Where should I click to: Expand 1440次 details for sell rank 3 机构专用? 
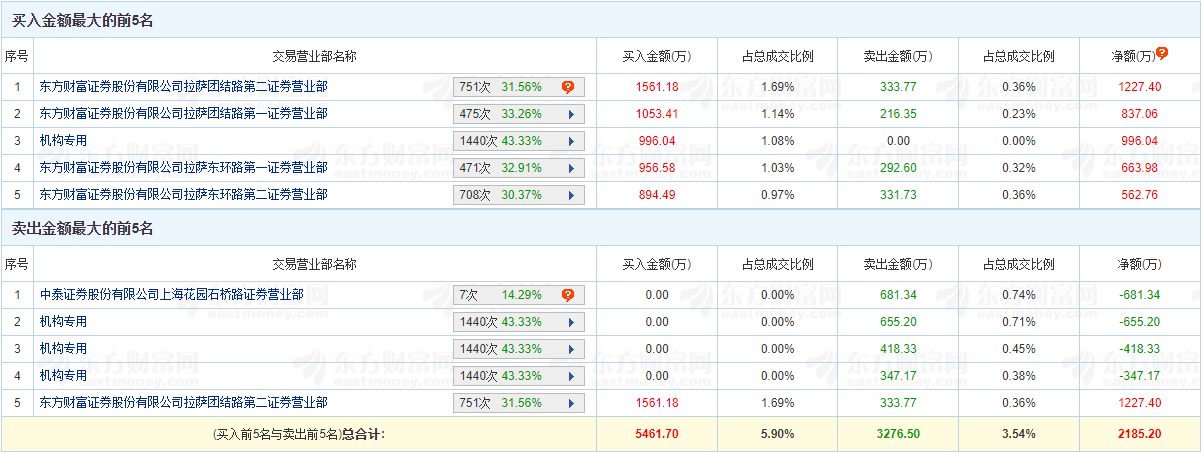pos(571,349)
